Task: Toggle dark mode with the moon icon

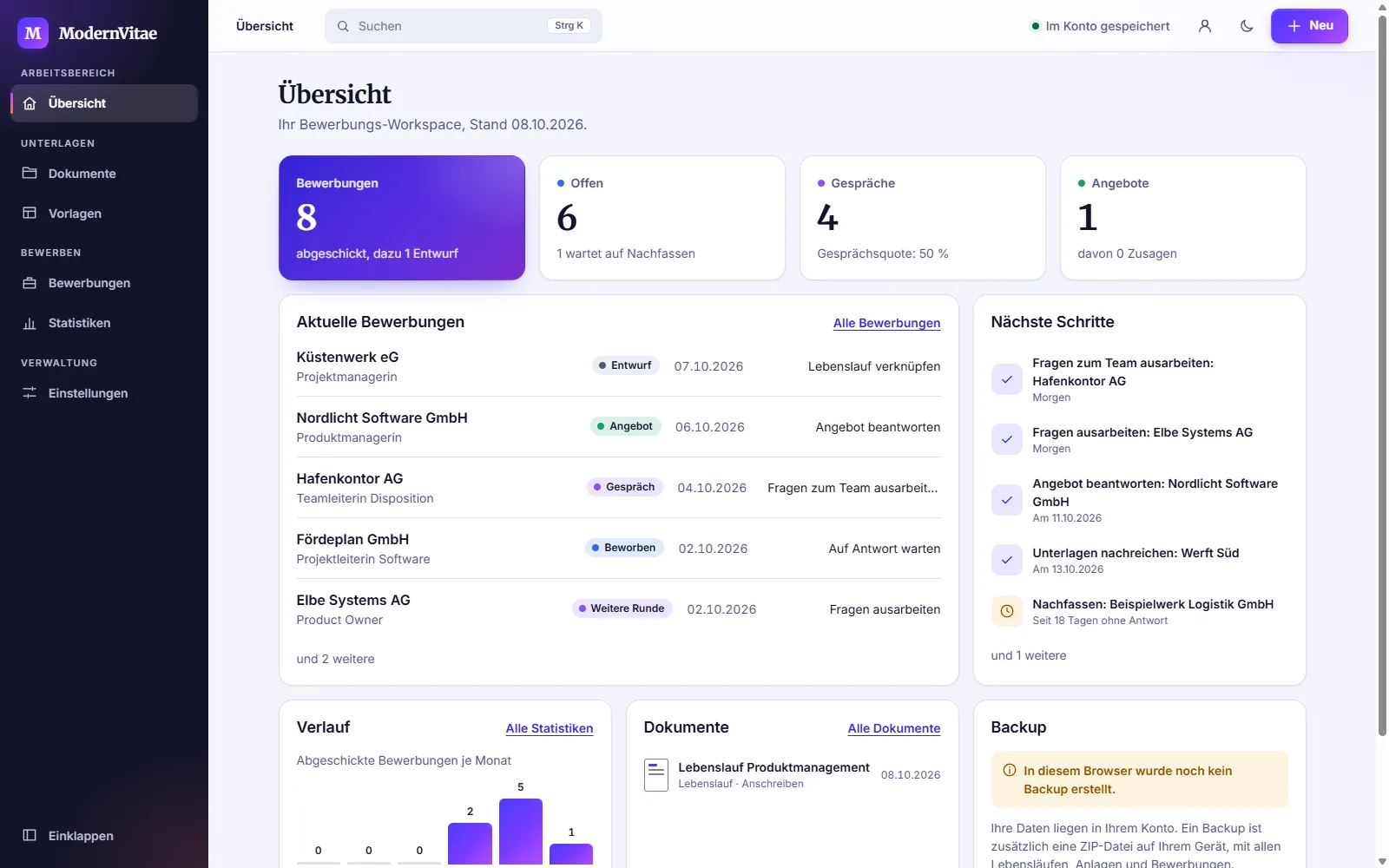Action: tap(1247, 26)
